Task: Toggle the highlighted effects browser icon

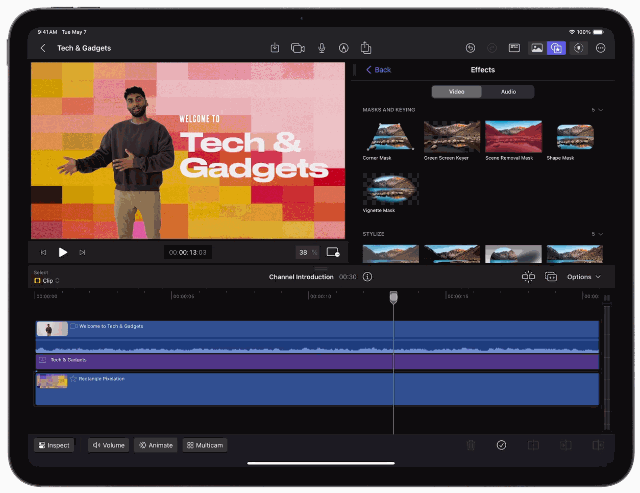Action: point(557,48)
